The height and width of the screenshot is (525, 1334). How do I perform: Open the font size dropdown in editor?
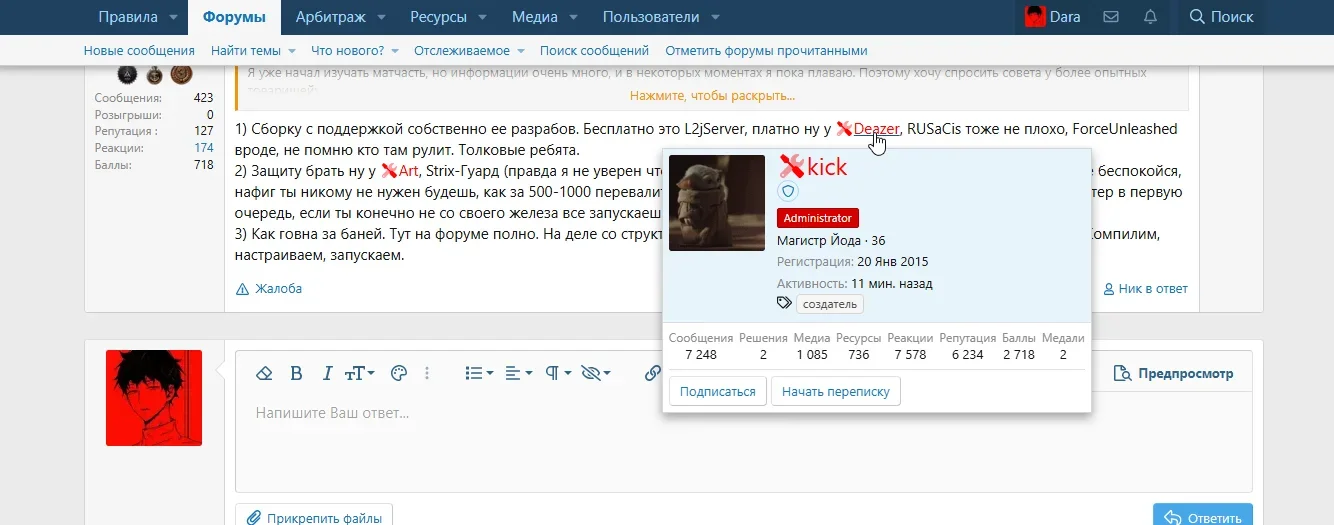360,373
